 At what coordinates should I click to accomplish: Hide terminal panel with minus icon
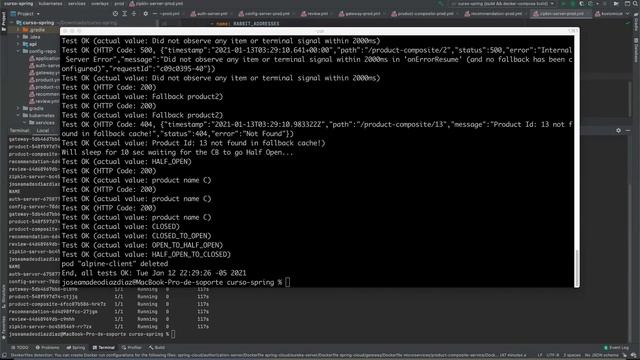pyautogui.click(x=628, y=131)
